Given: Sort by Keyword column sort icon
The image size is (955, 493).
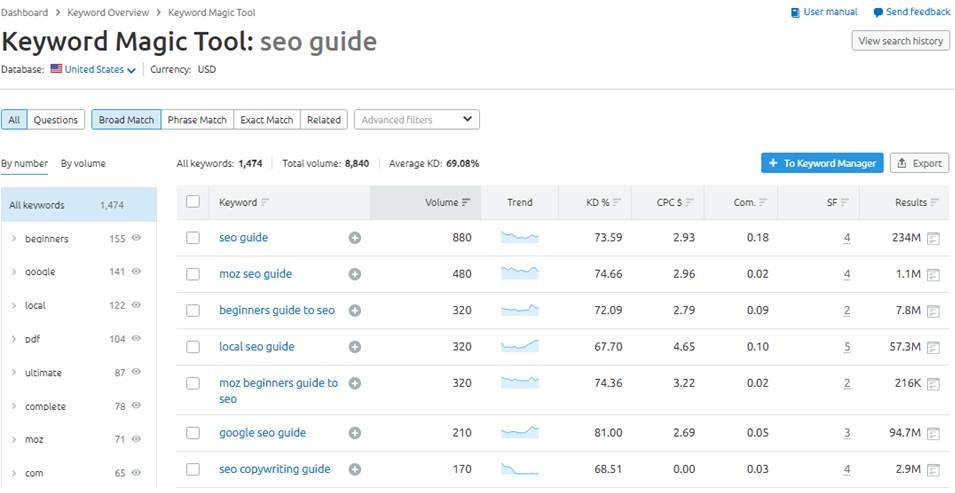Looking at the screenshot, I should tap(265, 202).
